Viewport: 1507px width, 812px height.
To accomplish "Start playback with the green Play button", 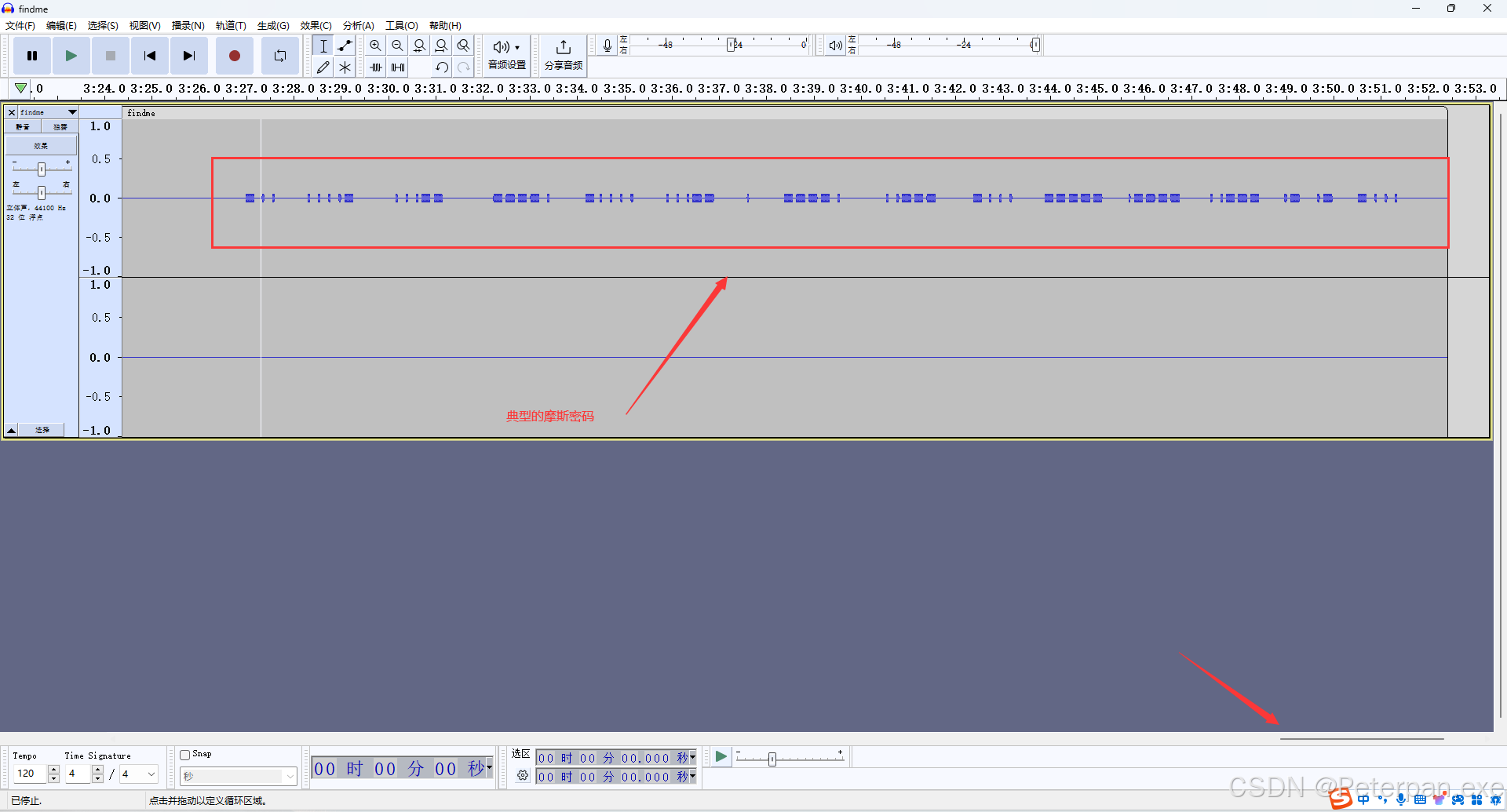I will (71, 56).
